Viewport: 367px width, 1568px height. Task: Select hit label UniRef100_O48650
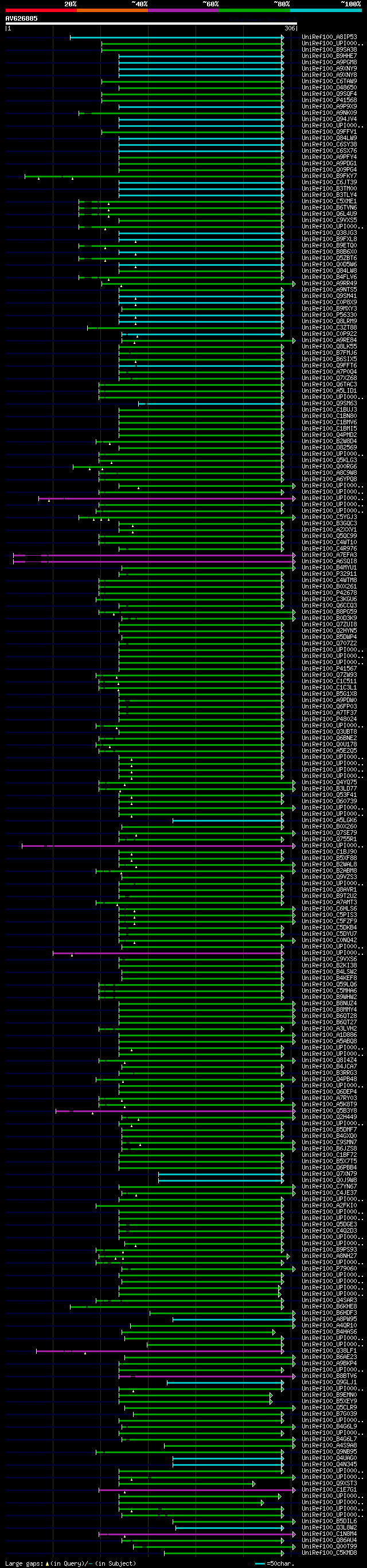(x=329, y=88)
